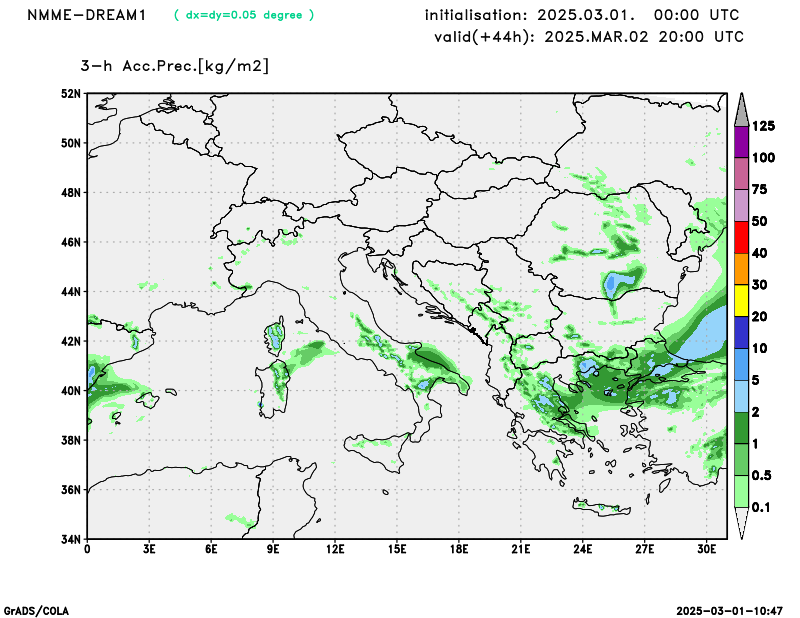Screen dimensions: 800x618
Task: Click the 3E longitude label
Action: click(149, 550)
